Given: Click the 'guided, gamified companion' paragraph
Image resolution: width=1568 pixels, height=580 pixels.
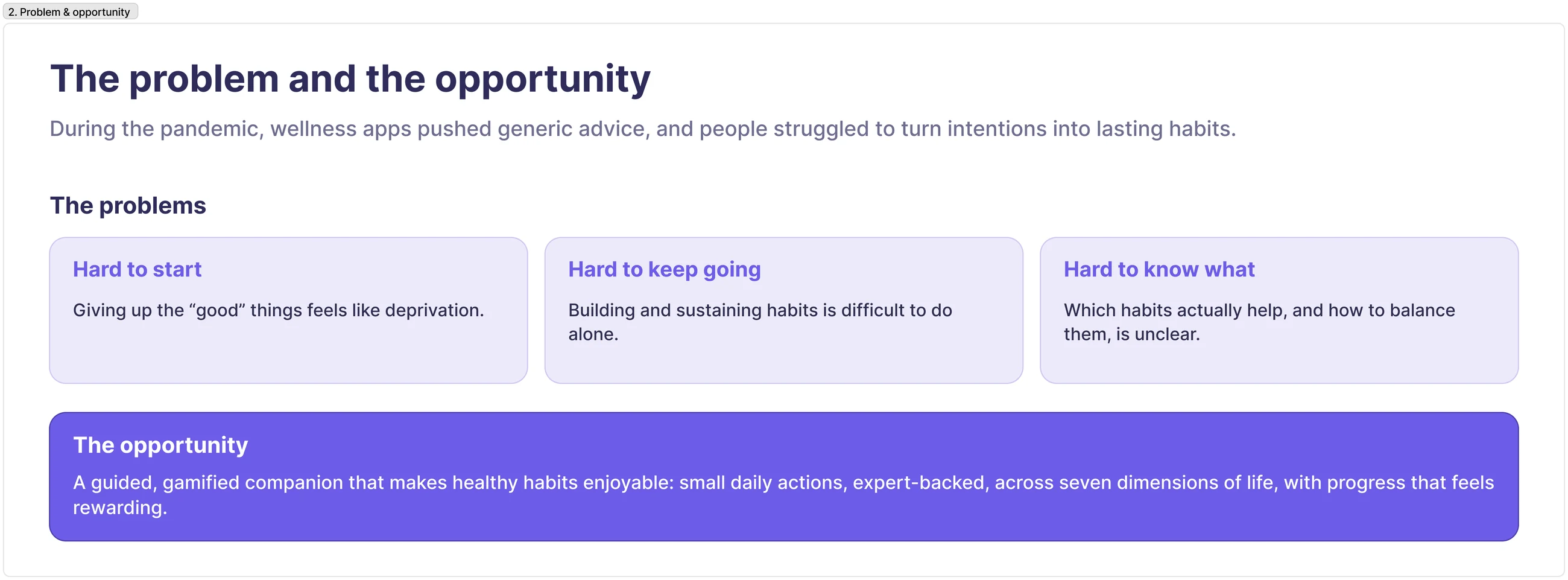Looking at the screenshot, I should (x=783, y=496).
